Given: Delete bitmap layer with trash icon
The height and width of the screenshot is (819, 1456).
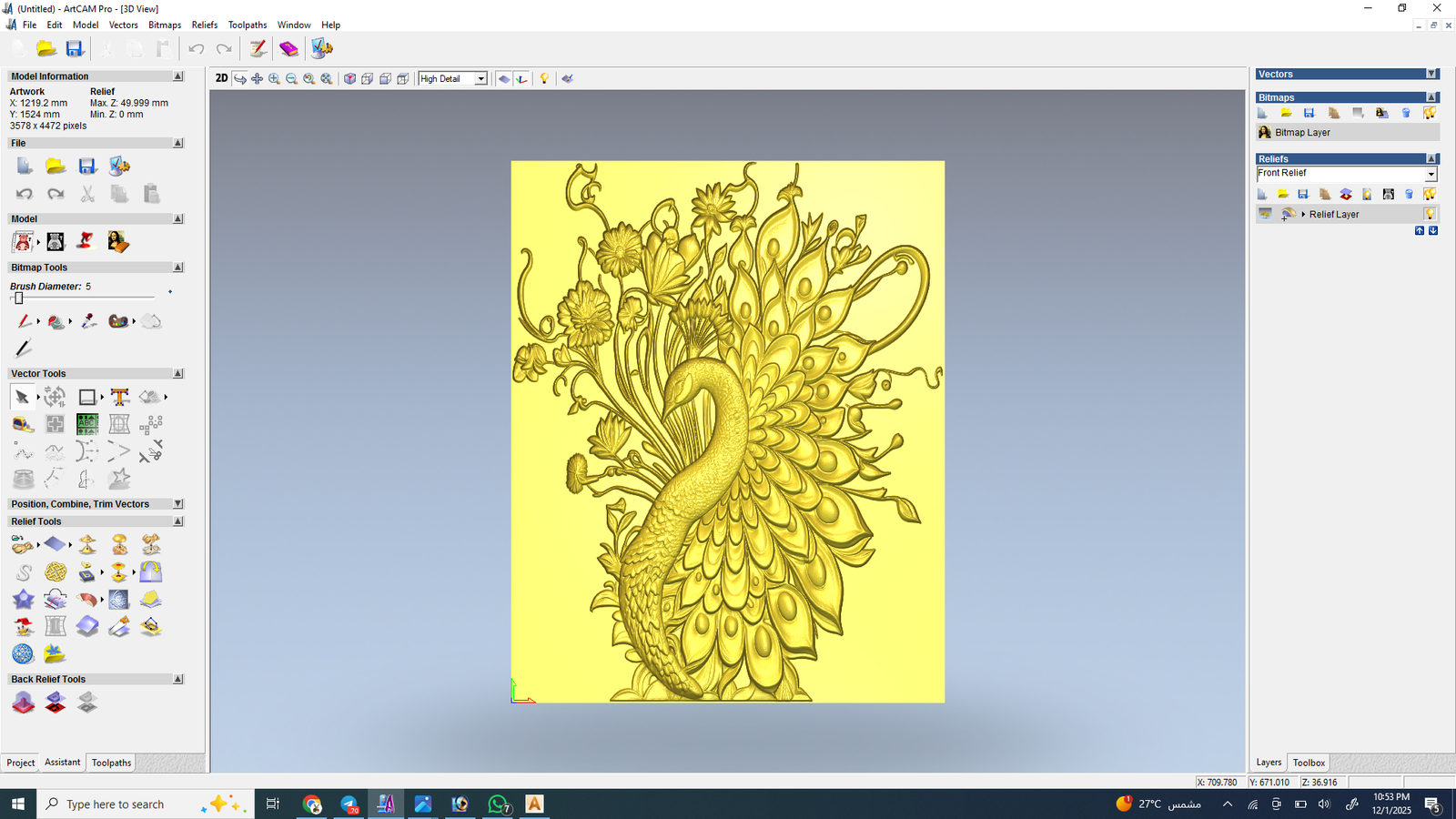Looking at the screenshot, I should click(x=1406, y=114).
